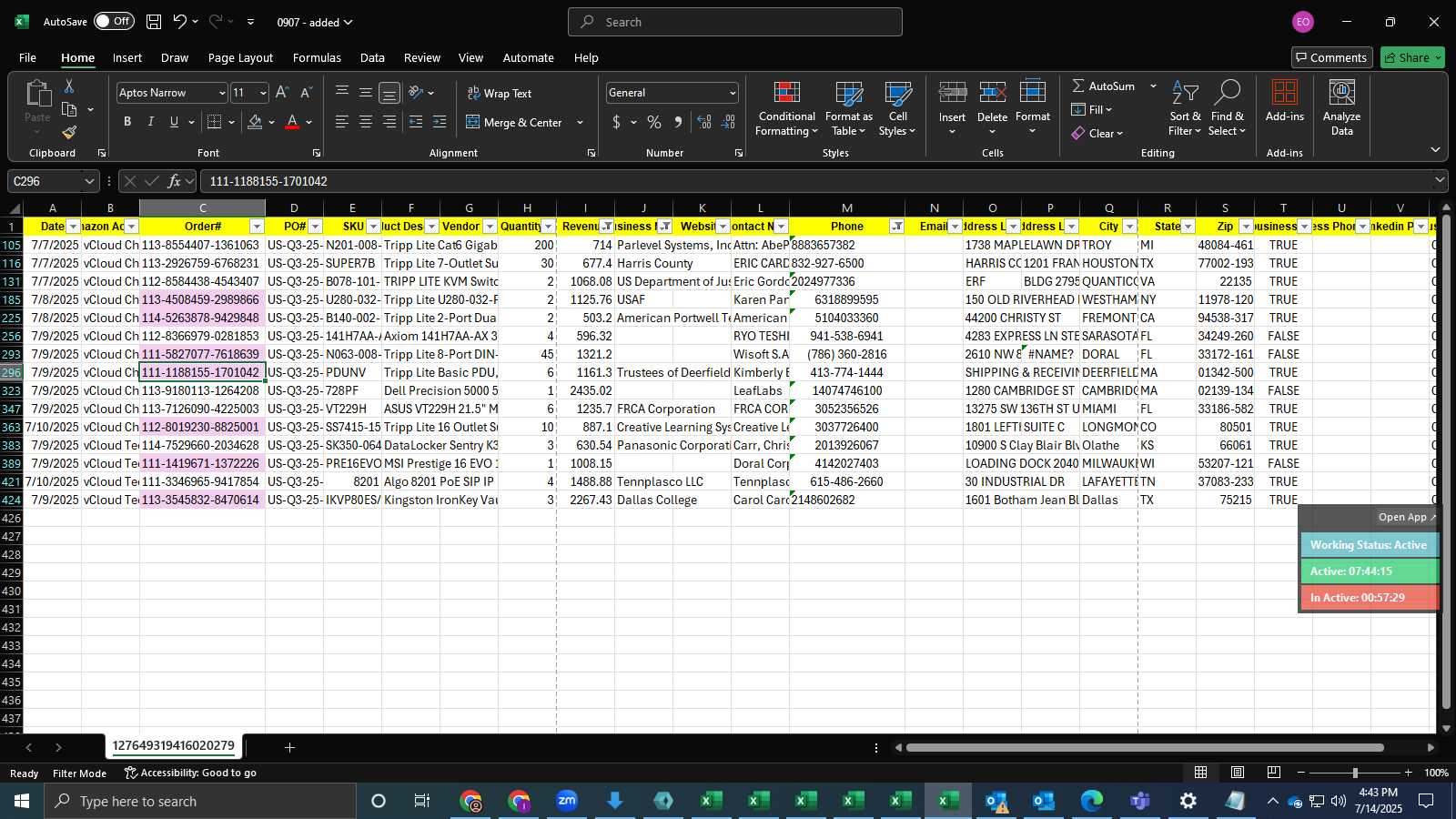
Task: Toggle Underline formatting
Action: point(174,122)
